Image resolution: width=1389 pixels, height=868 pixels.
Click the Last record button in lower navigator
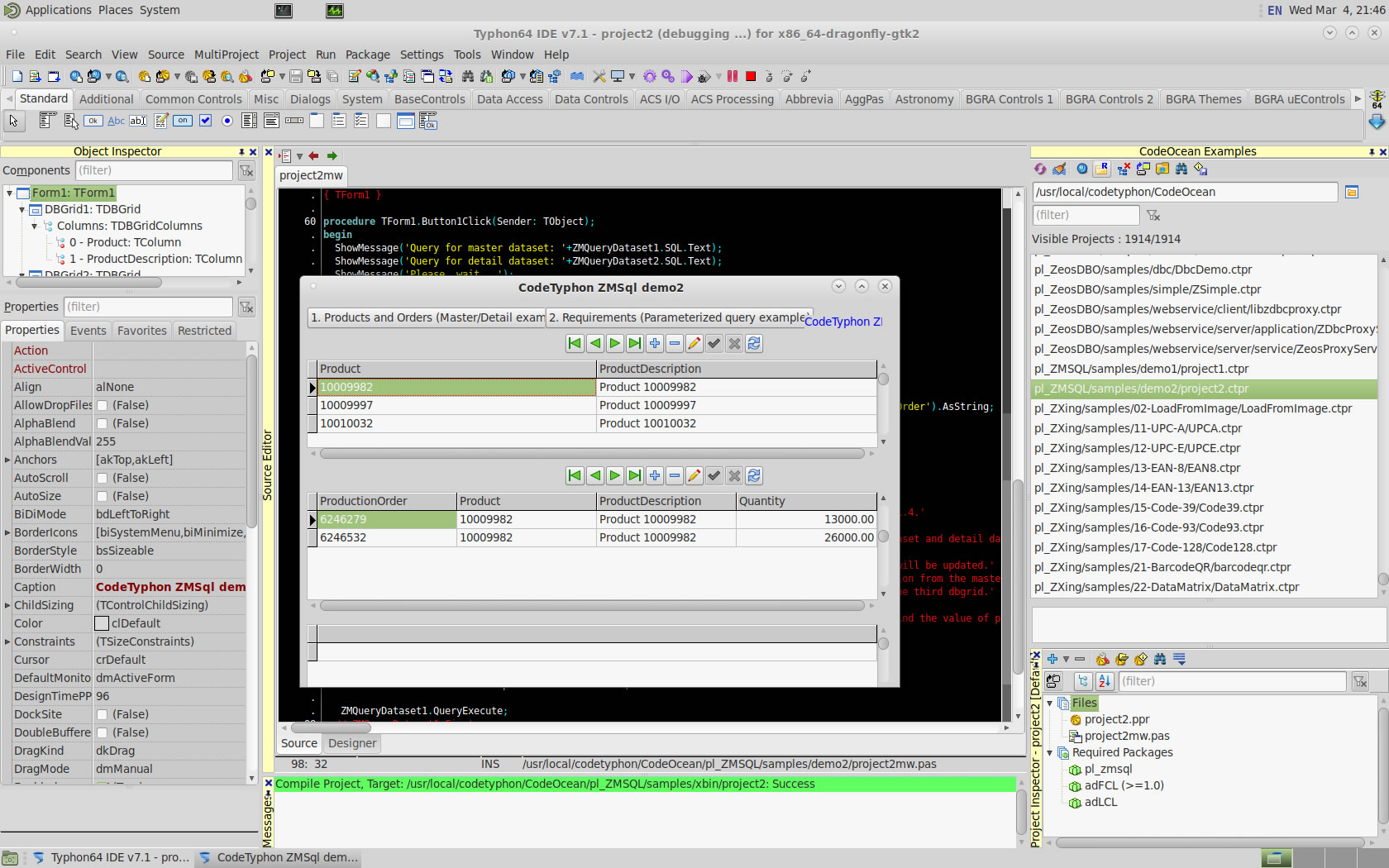[635, 475]
